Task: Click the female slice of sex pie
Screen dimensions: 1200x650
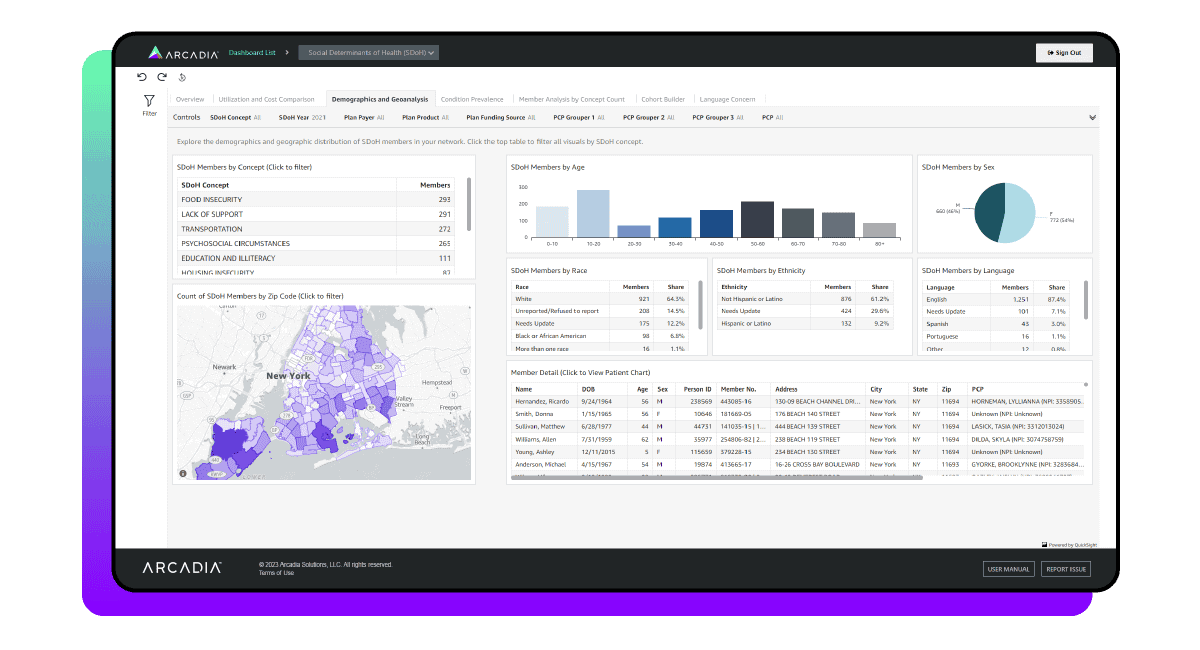Action: (1016, 211)
